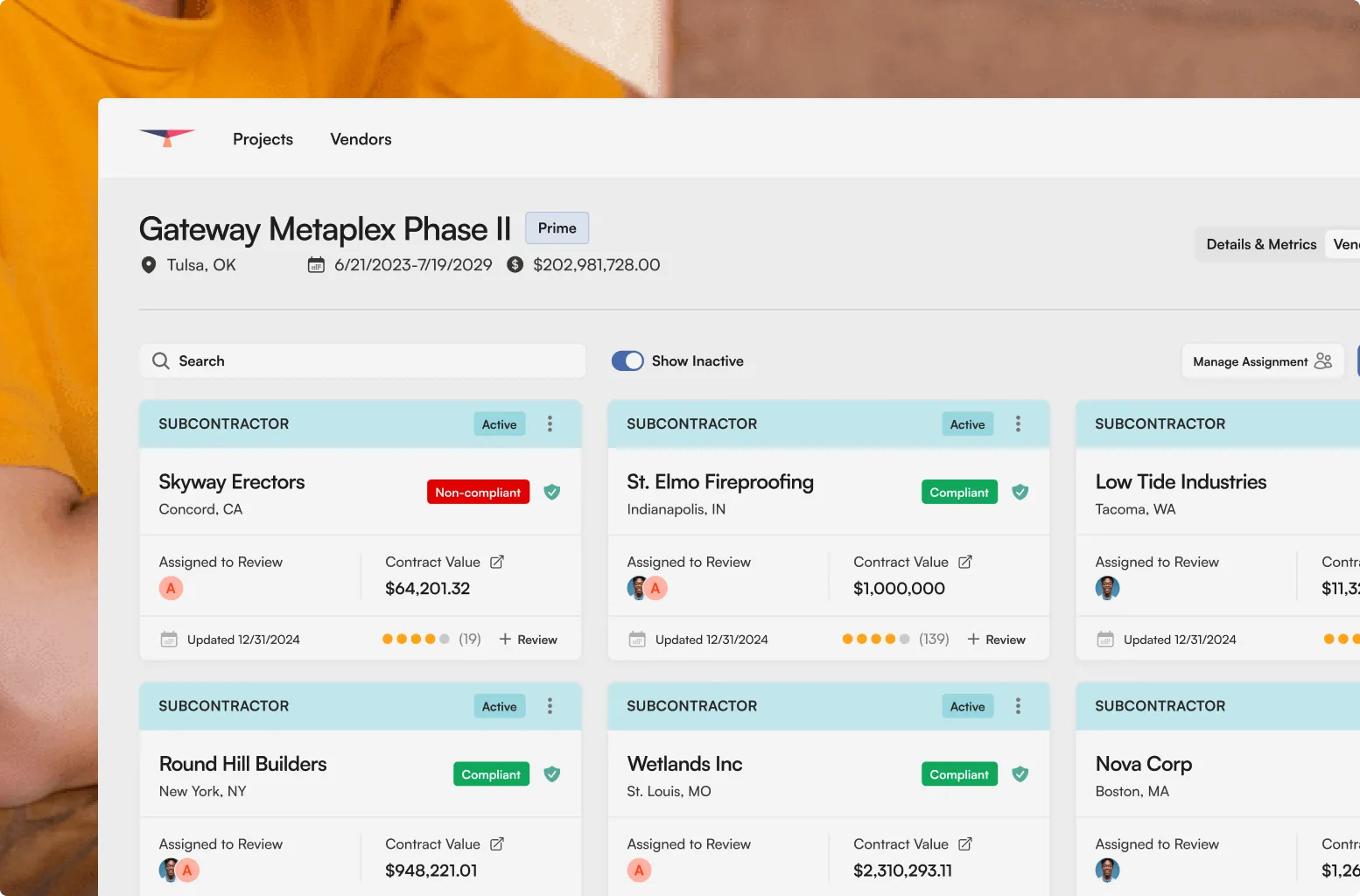This screenshot has width=1360, height=896.
Task: Click the shield check icon on Skyway Erectors
Action: (552, 492)
